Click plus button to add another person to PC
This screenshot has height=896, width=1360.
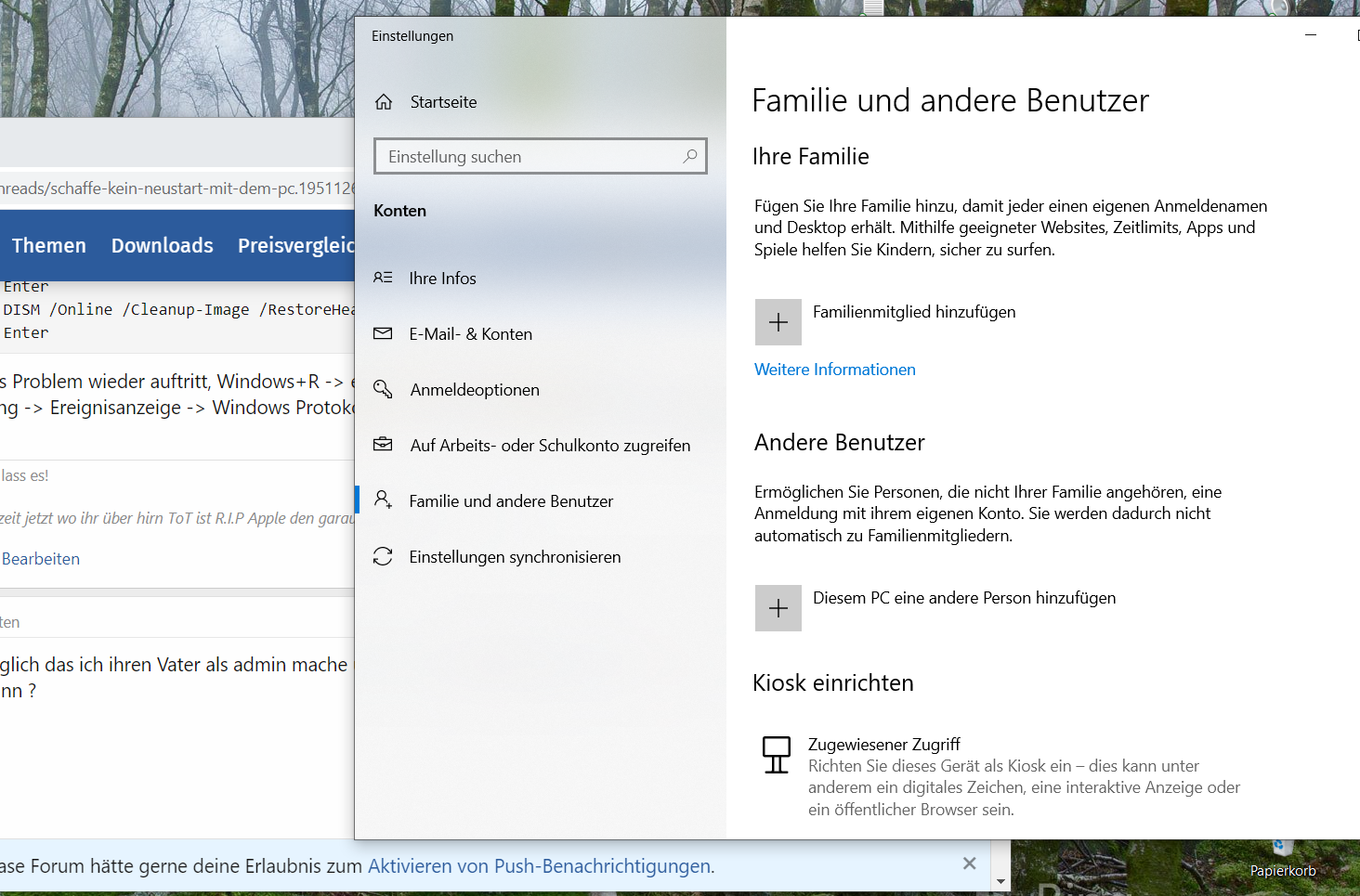point(778,608)
